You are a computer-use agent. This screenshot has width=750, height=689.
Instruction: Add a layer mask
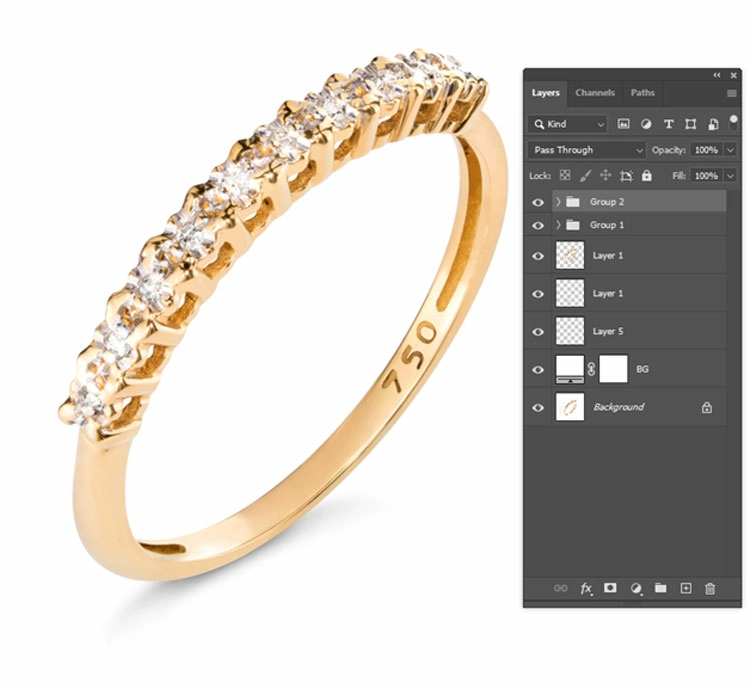click(x=610, y=588)
